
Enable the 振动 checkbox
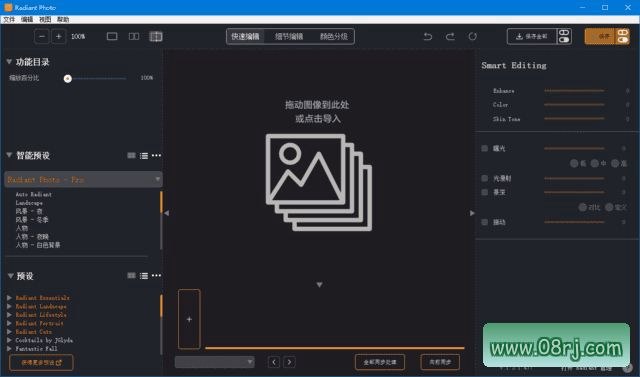point(484,222)
